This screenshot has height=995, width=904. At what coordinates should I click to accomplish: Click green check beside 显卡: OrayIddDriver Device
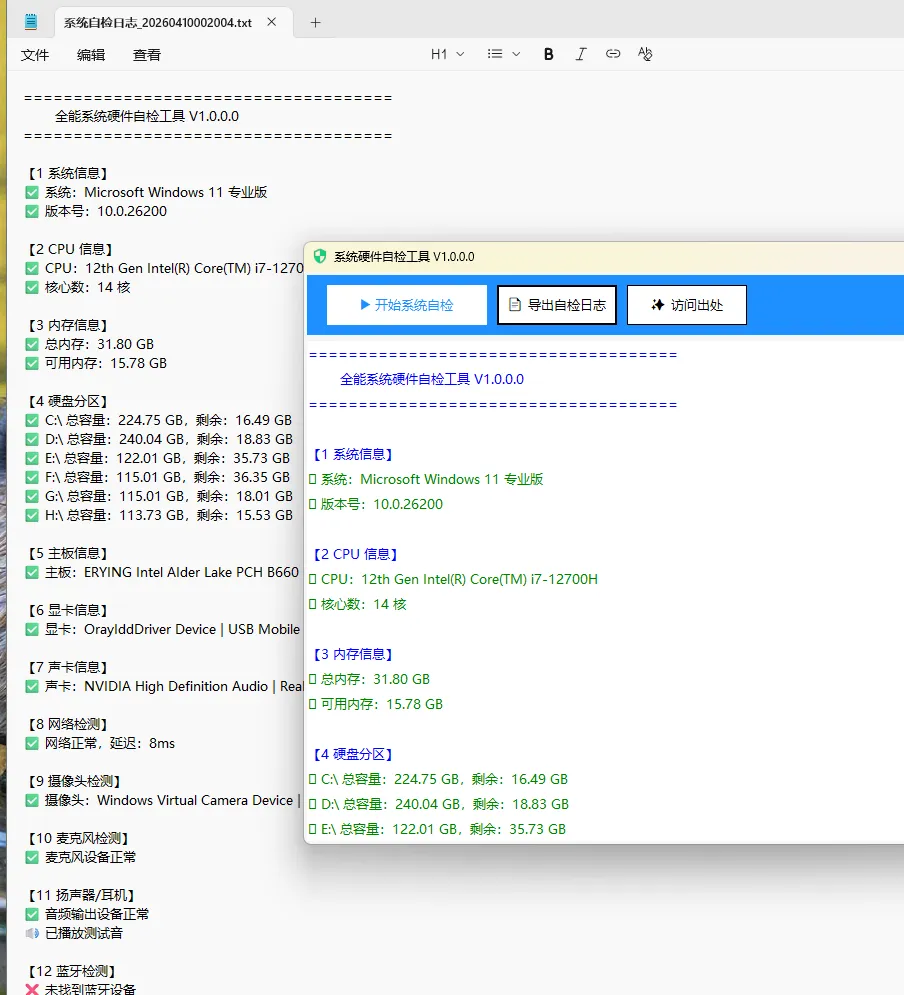(x=32, y=630)
